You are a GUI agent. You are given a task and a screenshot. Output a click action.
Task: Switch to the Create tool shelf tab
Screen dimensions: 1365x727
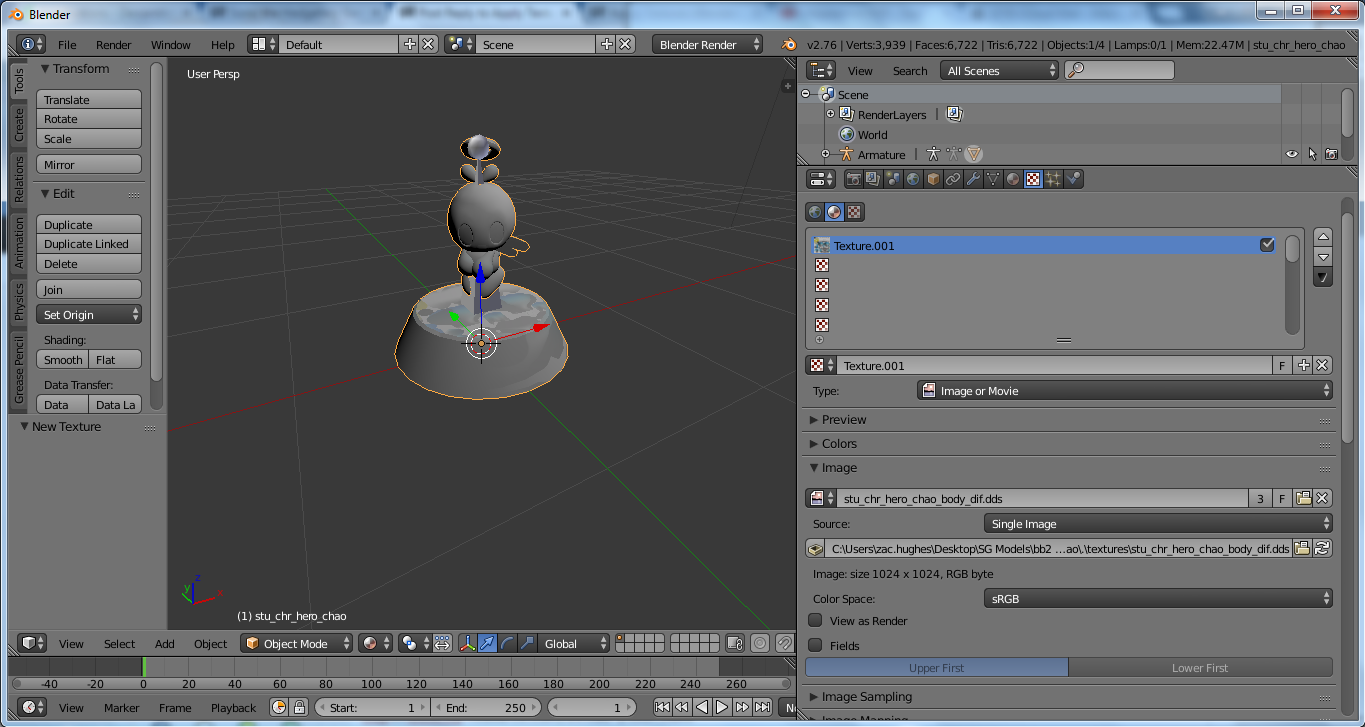(19, 125)
